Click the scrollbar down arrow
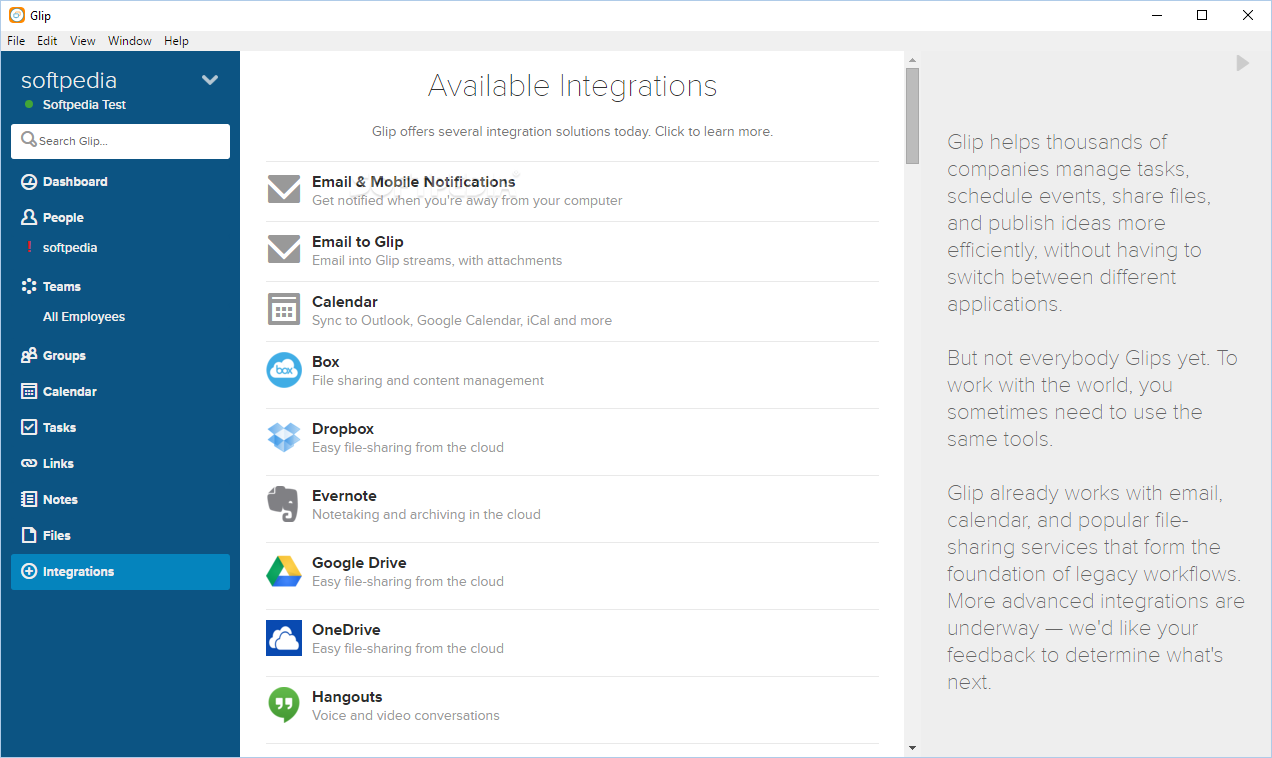This screenshot has width=1272, height=758. click(912, 748)
